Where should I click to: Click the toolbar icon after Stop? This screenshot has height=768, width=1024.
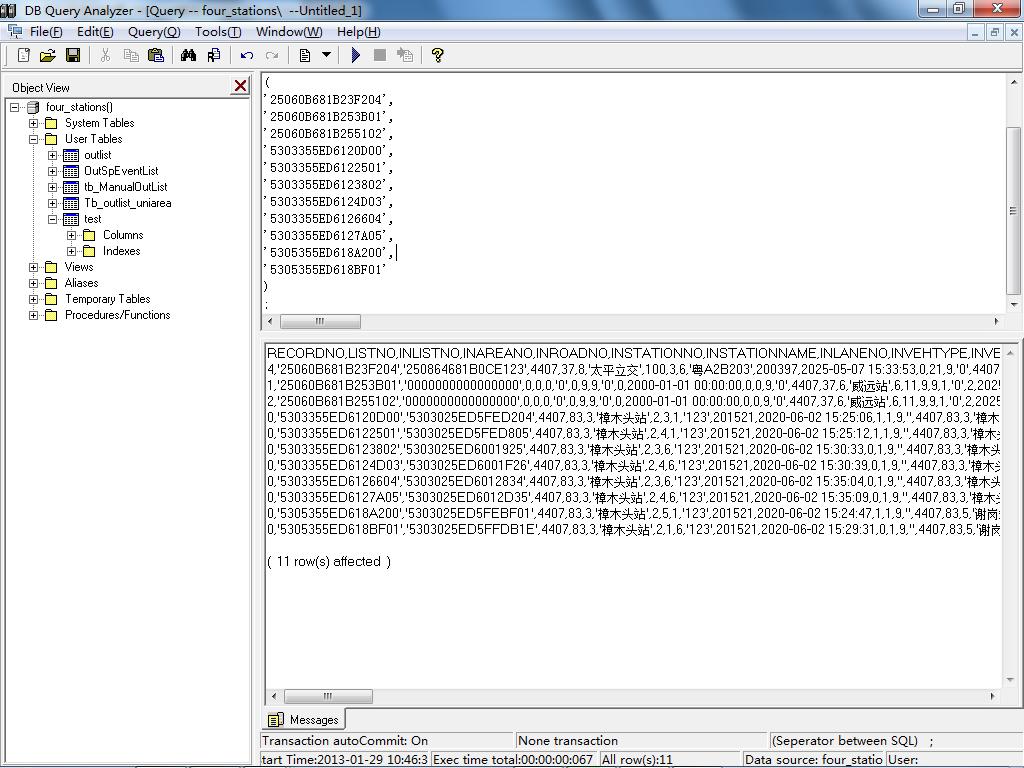405,56
